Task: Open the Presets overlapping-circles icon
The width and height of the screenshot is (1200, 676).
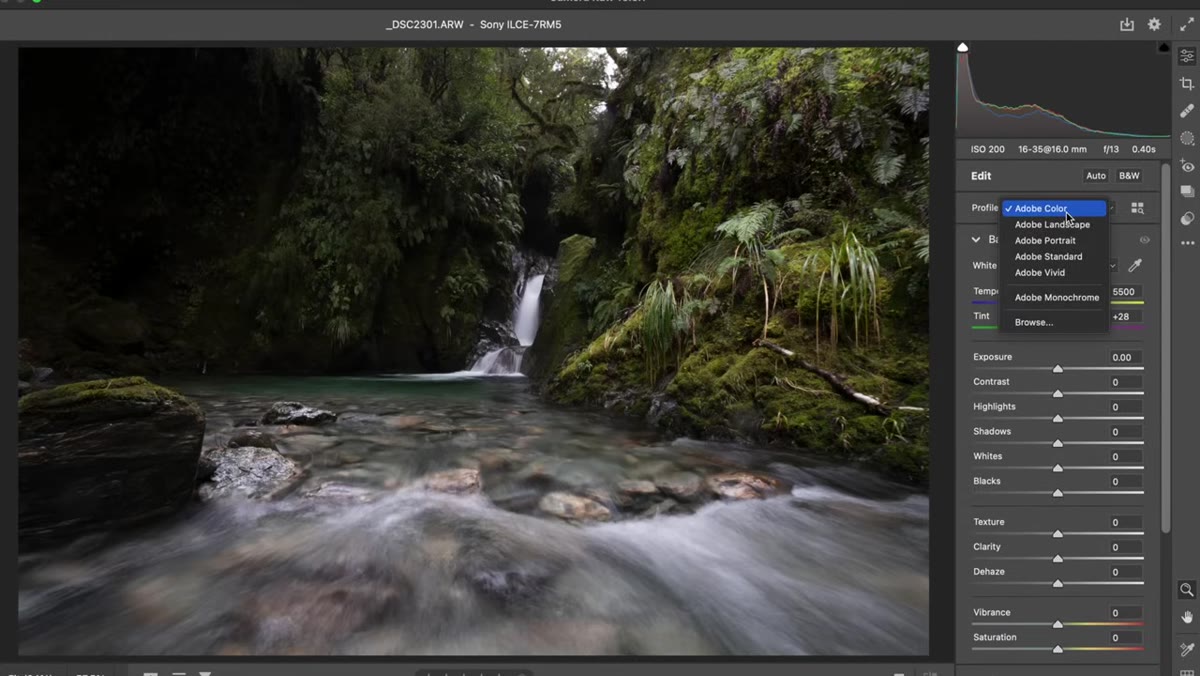Action: coord(1187,218)
